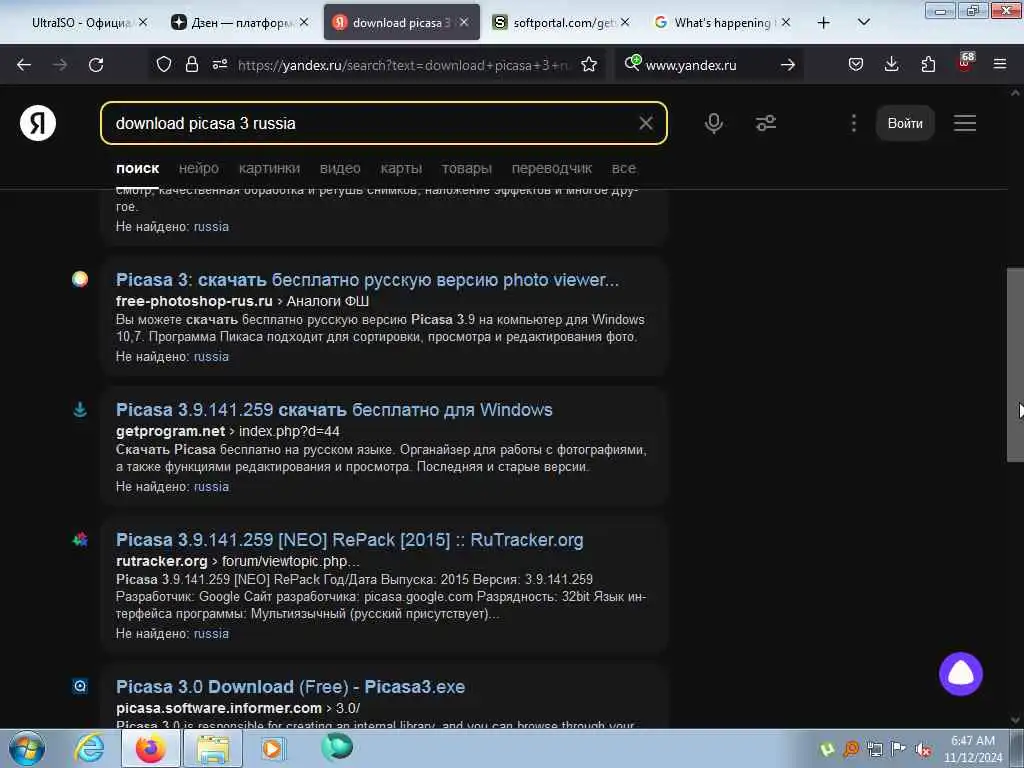Select the переводчик search category
Viewport: 1024px width, 768px height.
[552, 168]
